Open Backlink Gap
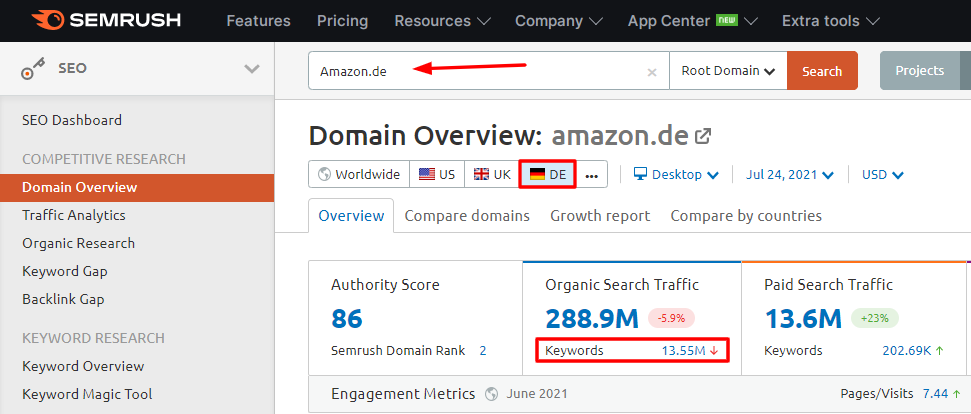Image resolution: width=971 pixels, height=414 pixels. [x=63, y=299]
